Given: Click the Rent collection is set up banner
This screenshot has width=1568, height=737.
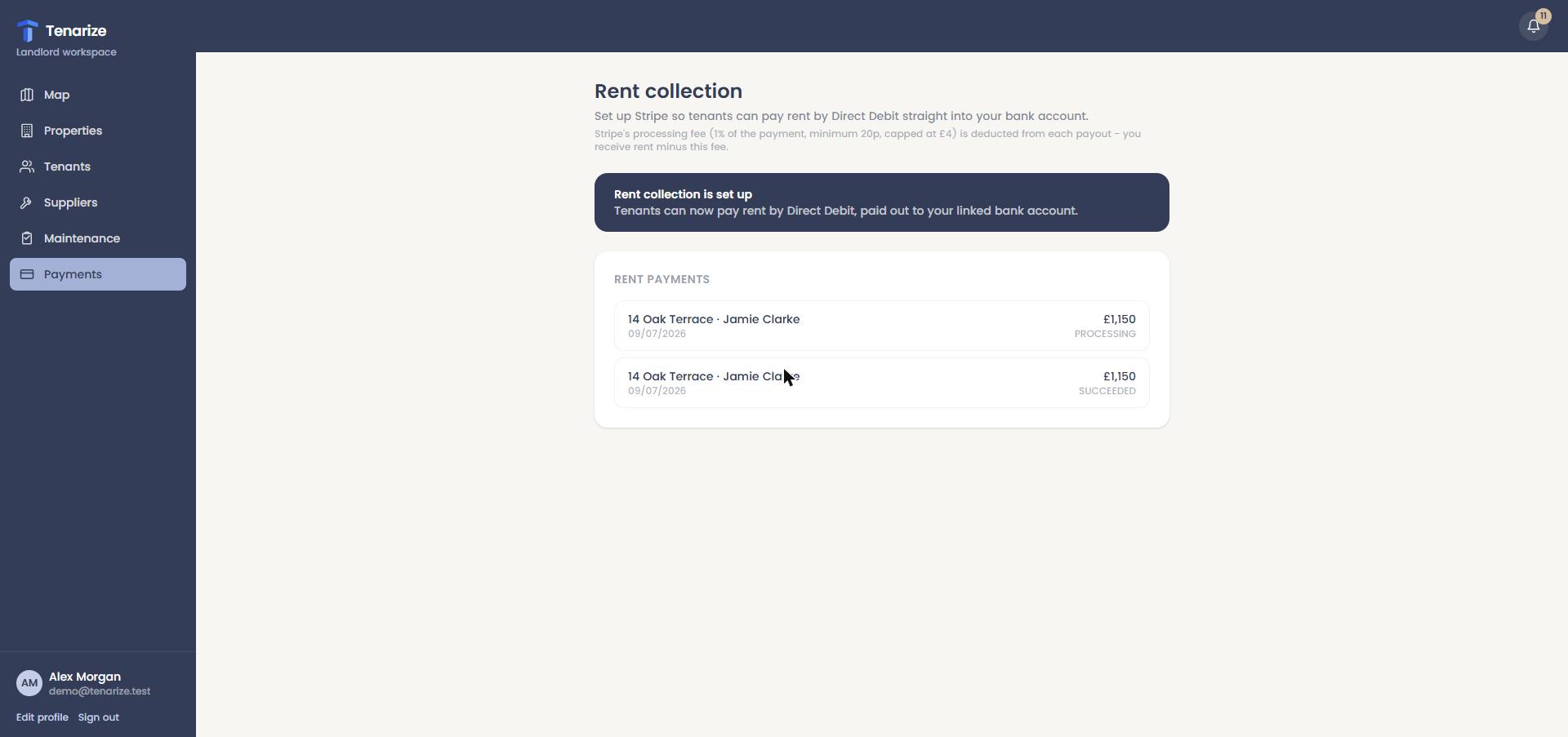Looking at the screenshot, I should point(882,202).
